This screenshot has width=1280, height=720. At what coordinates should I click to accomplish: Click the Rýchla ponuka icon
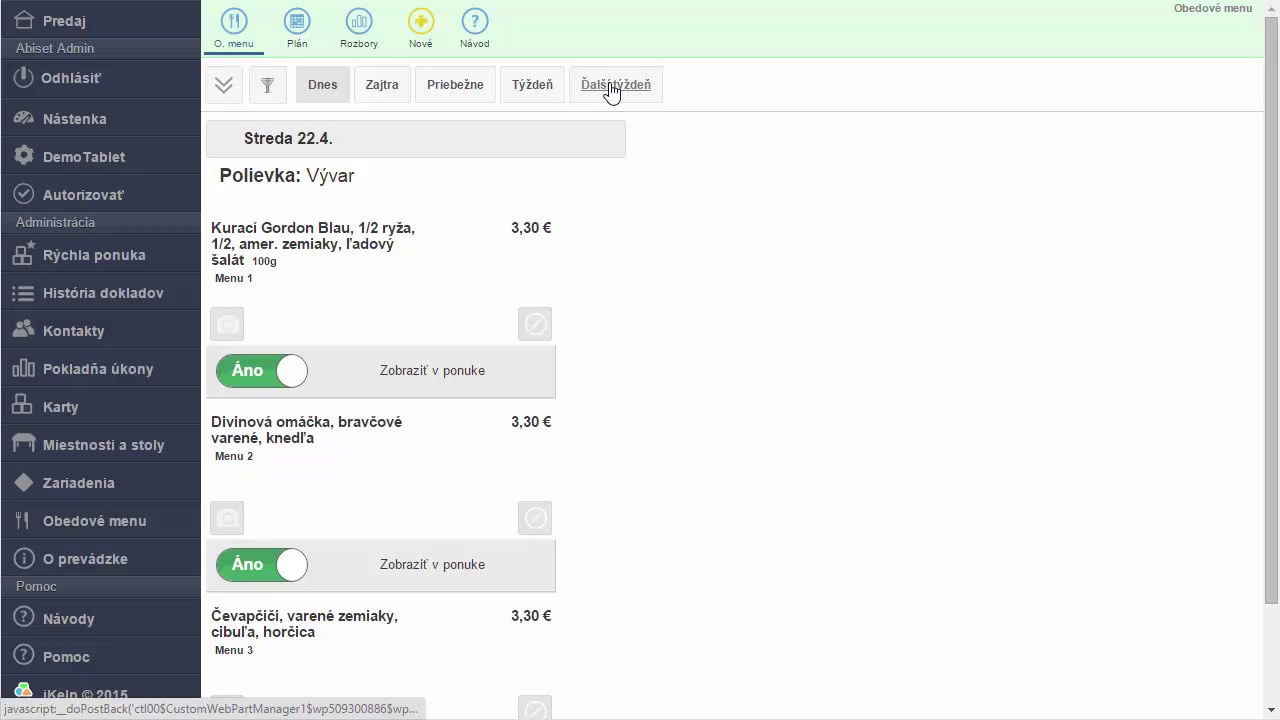(24, 254)
